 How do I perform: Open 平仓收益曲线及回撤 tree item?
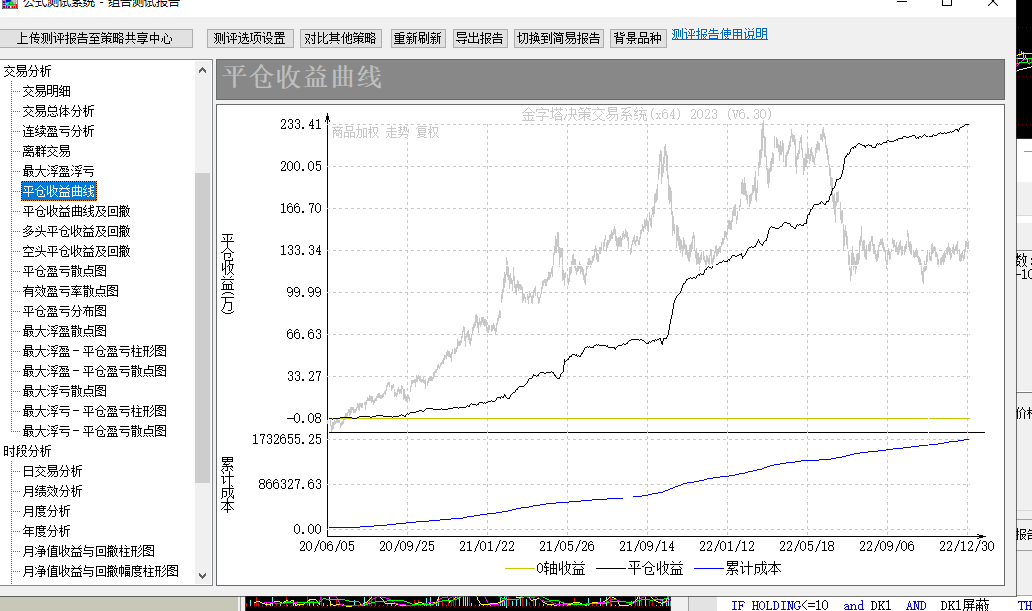(x=76, y=211)
